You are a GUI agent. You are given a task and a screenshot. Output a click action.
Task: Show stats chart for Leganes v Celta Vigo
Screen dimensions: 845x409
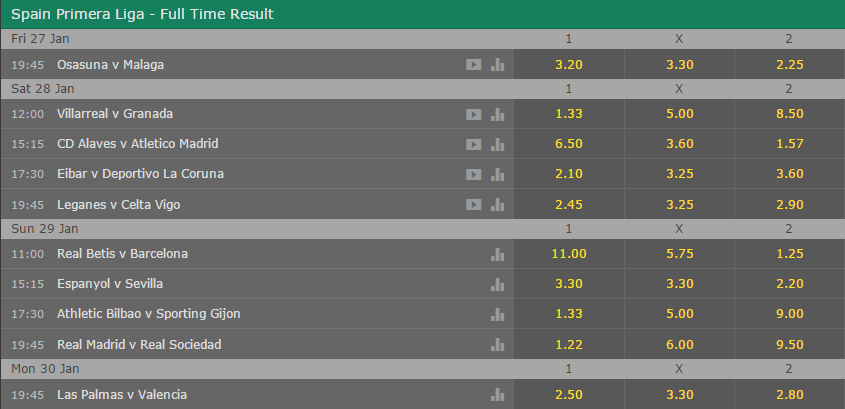click(497, 204)
